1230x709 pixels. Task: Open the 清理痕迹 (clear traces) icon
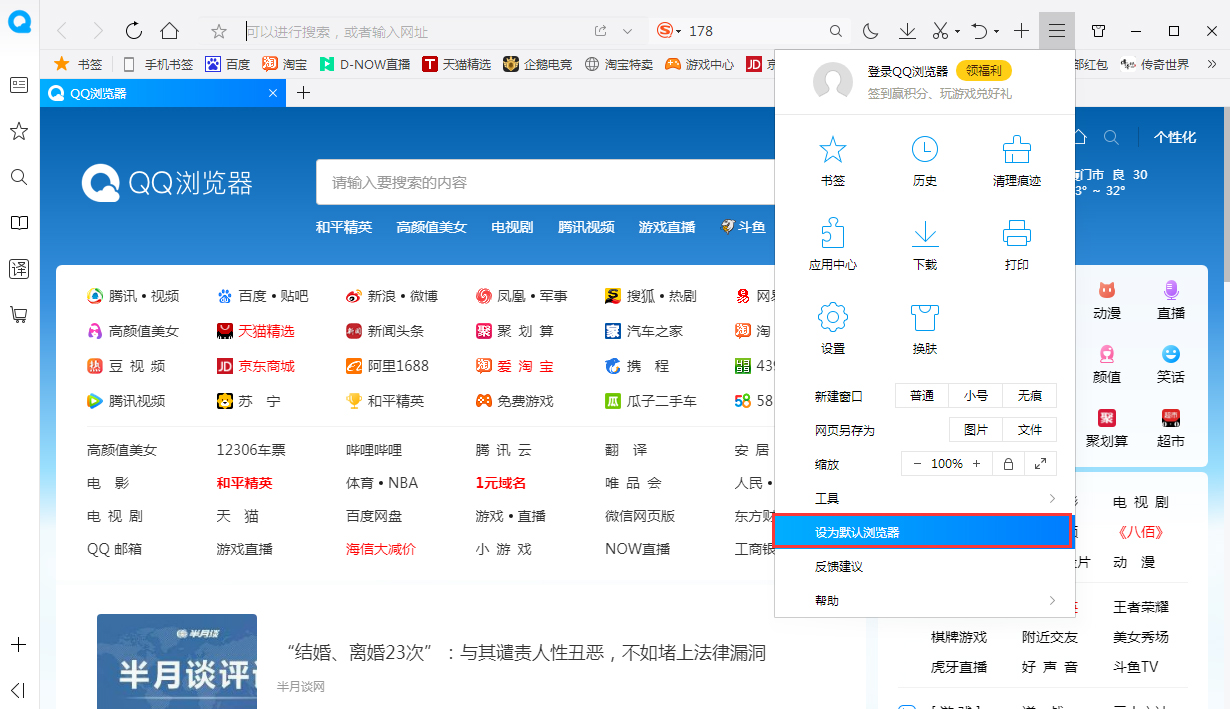(1016, 152)
